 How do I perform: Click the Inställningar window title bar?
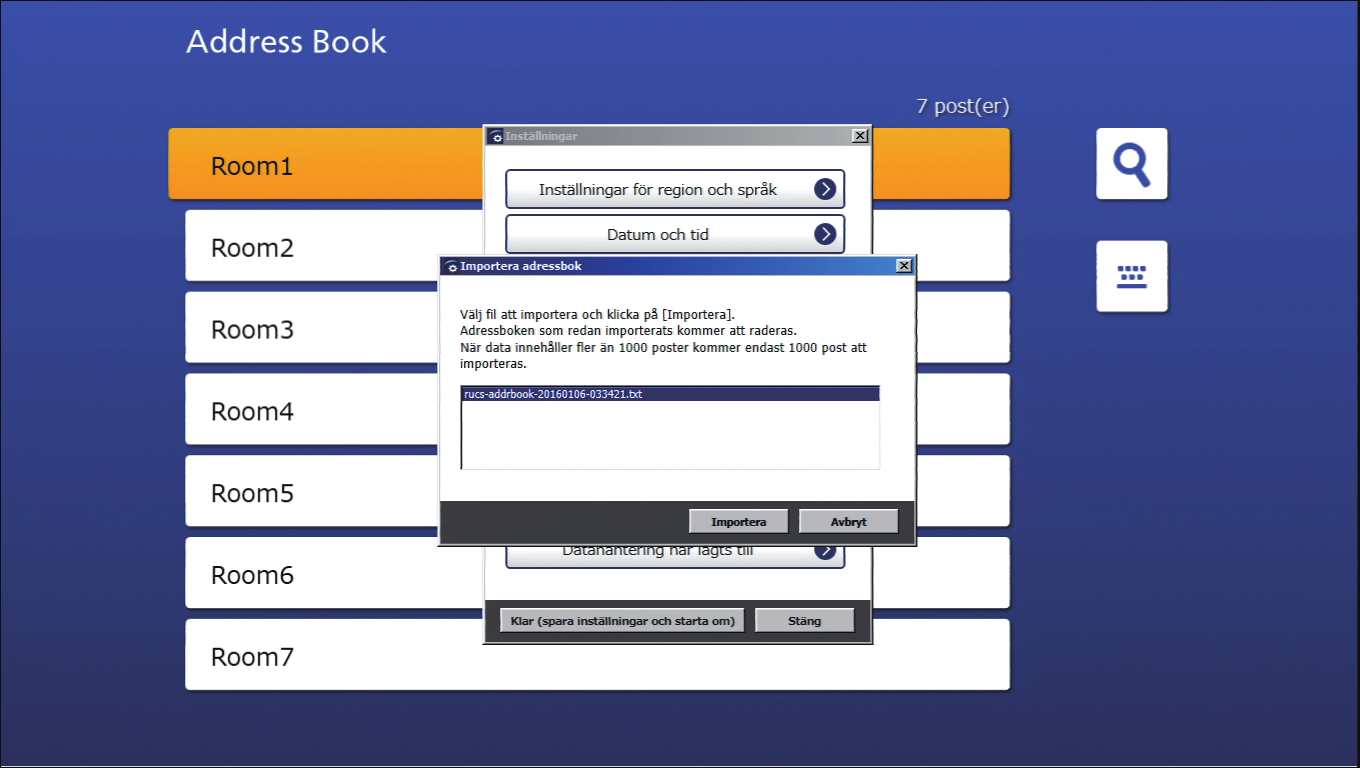pyautogui.click(x=677, y=136)
